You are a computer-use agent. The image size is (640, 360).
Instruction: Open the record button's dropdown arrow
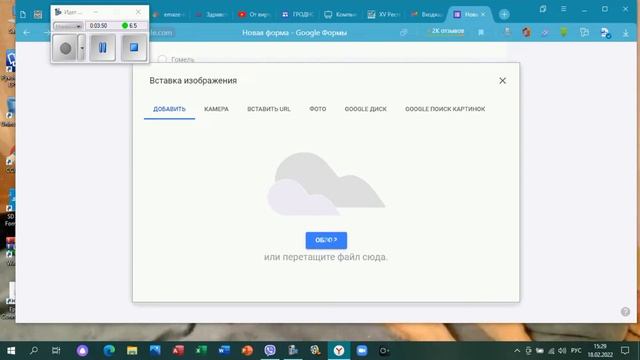pyautogui.click(x=82, y=48)
